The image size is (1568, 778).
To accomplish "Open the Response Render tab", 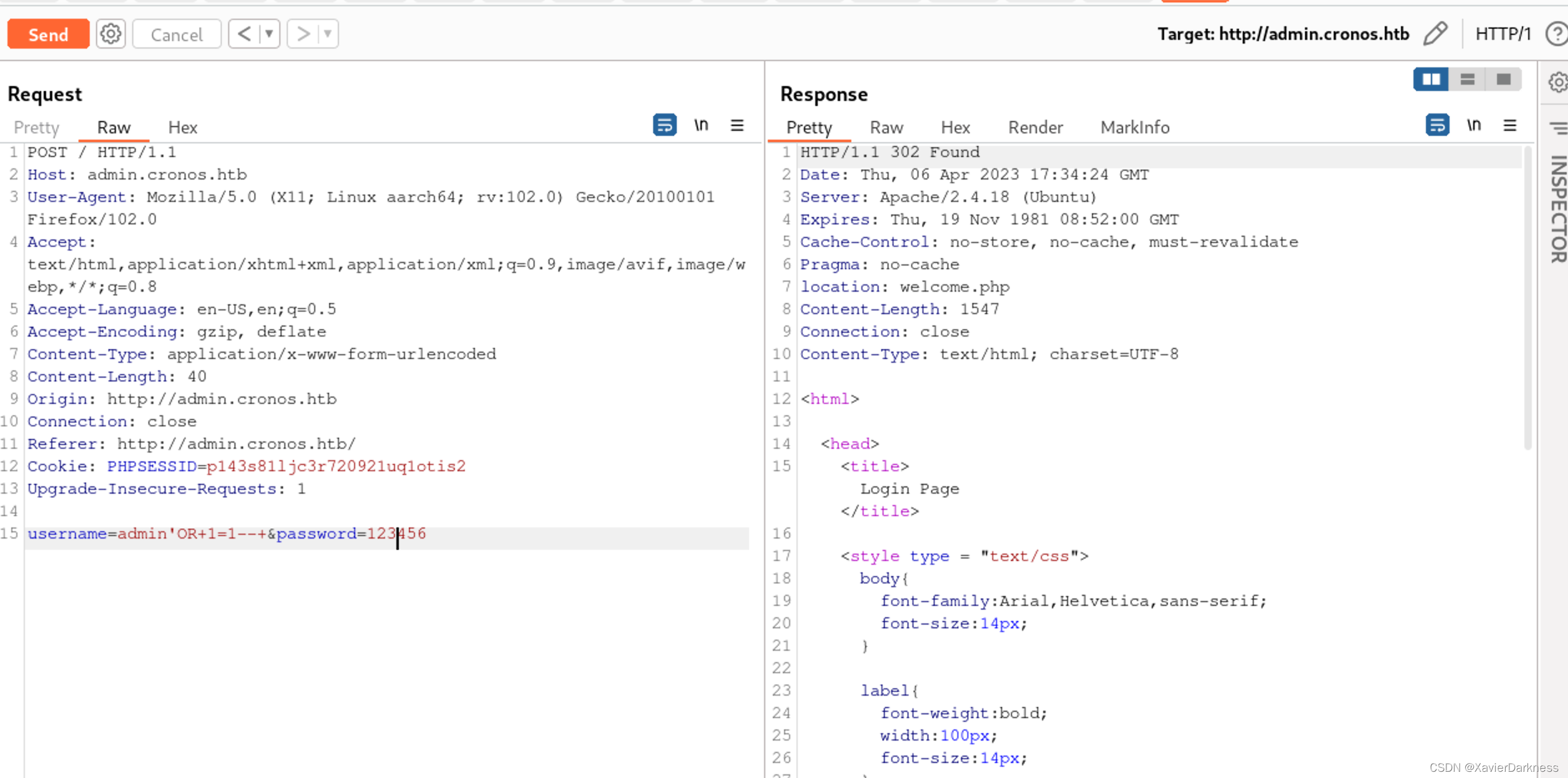I will point(1035,127).
